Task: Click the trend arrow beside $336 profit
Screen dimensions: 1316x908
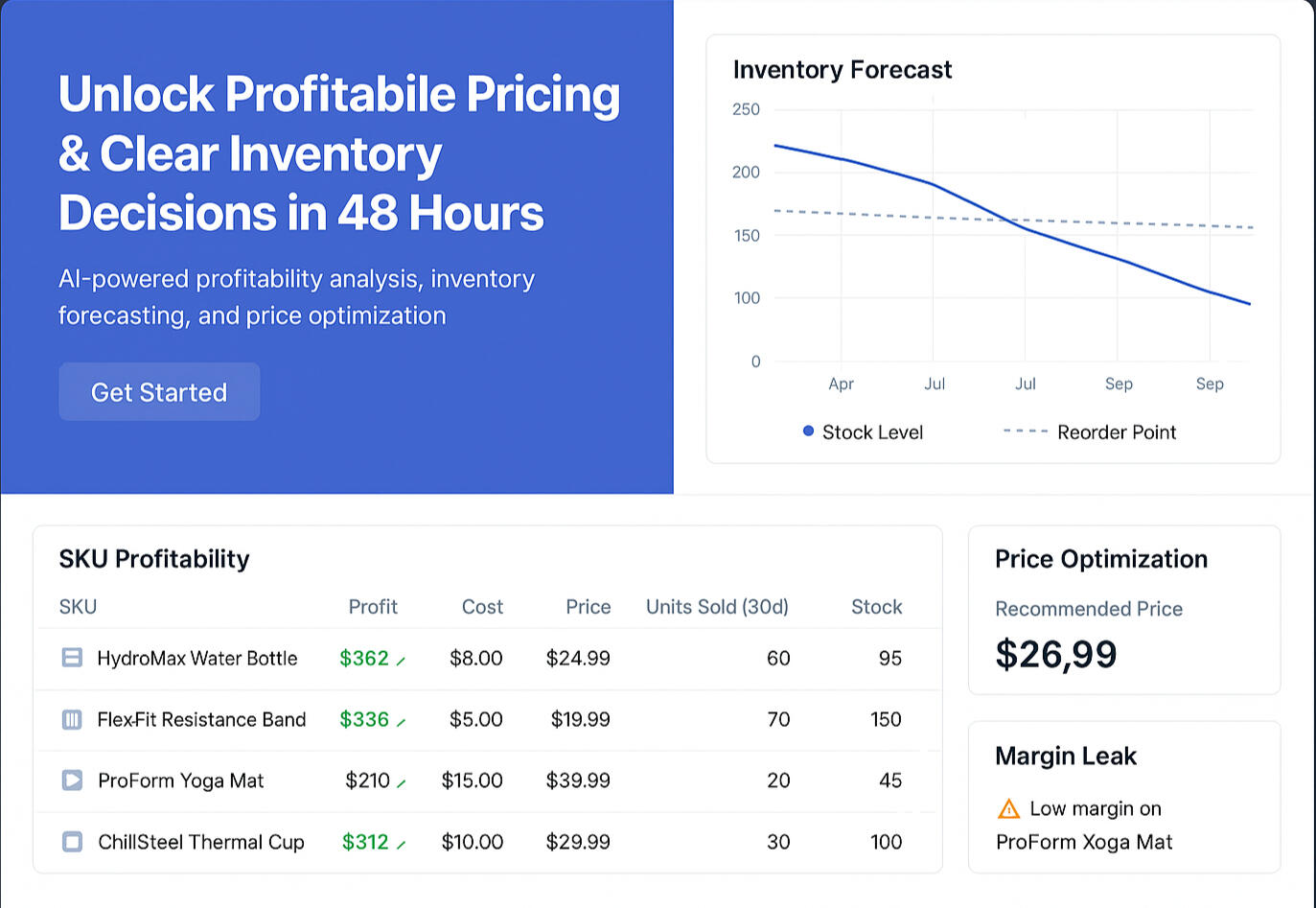Action: 401,722
